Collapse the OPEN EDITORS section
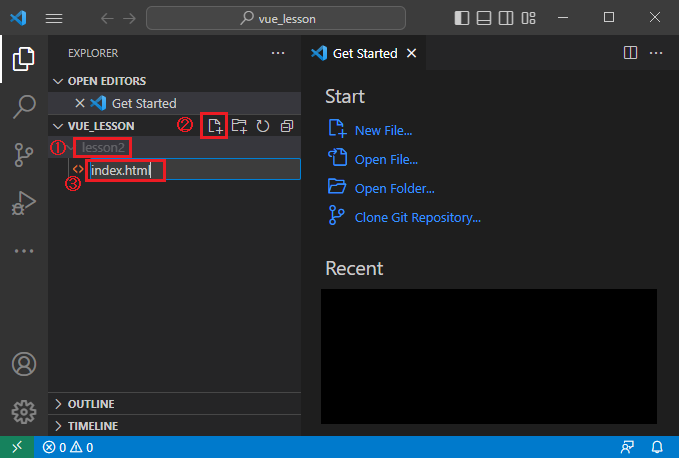 [175, 81]
